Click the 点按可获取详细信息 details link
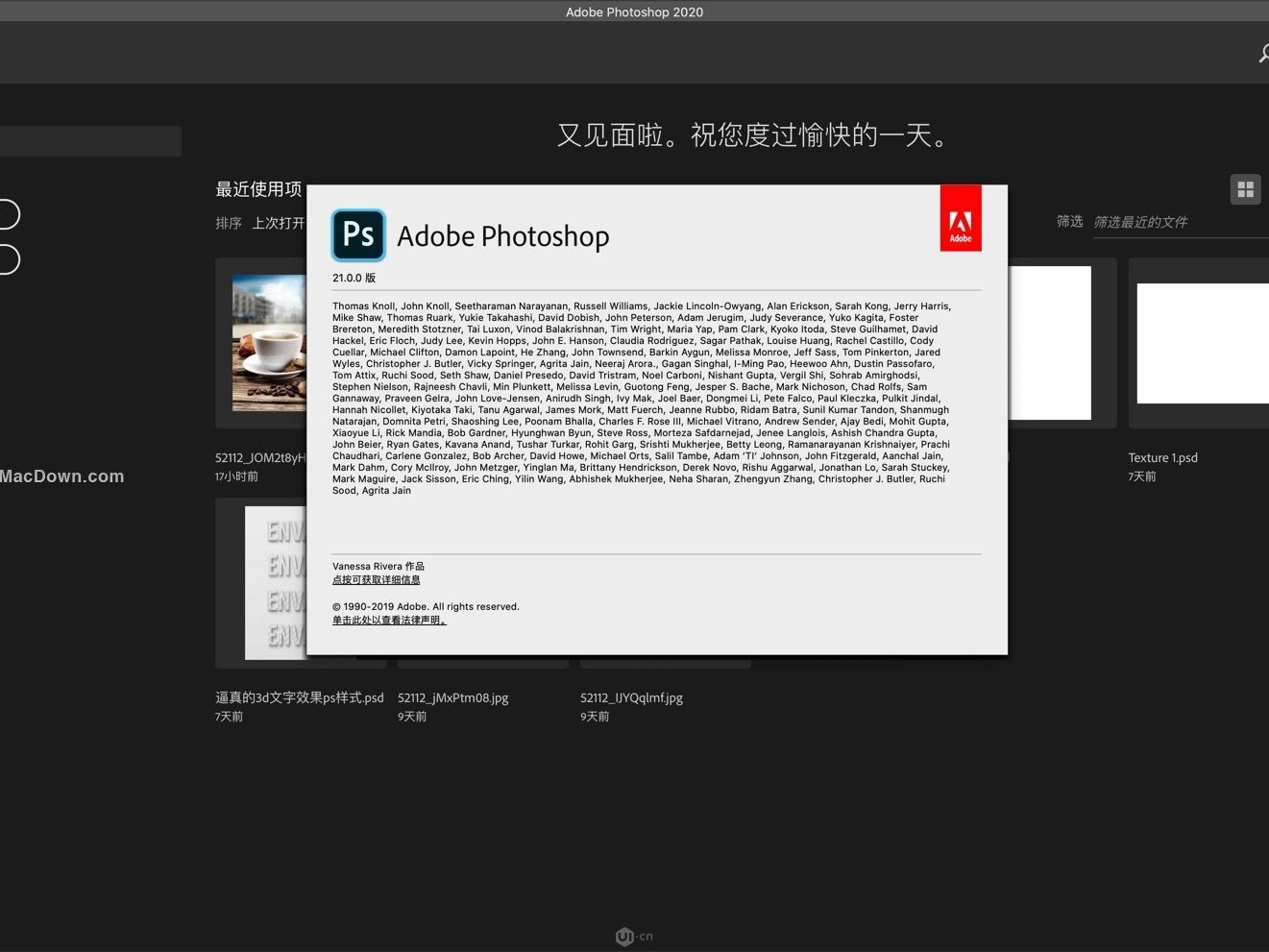Viewport: 1269px width, 952px height. (377, 579)
